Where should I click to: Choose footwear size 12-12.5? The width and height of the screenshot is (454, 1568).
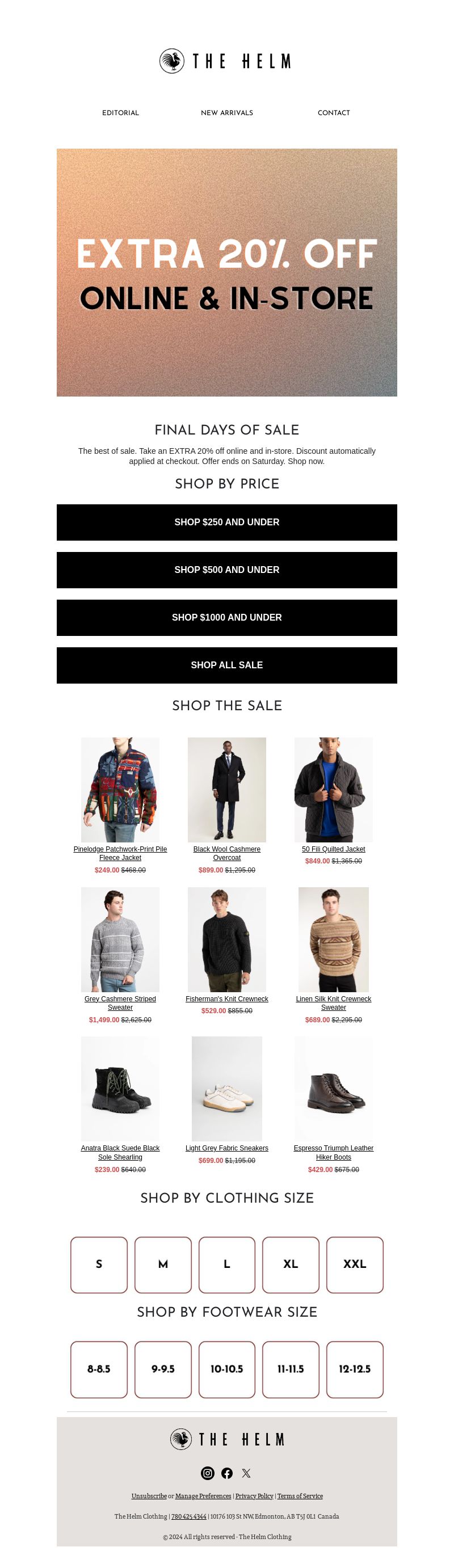355,1369
